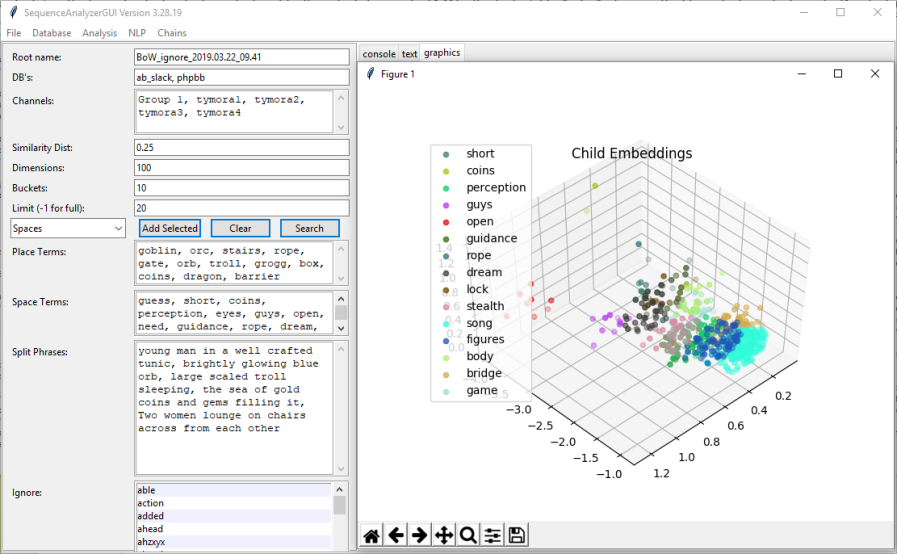Click the 'song' legend color marker

pyautogui.click(x=445, y=323)
